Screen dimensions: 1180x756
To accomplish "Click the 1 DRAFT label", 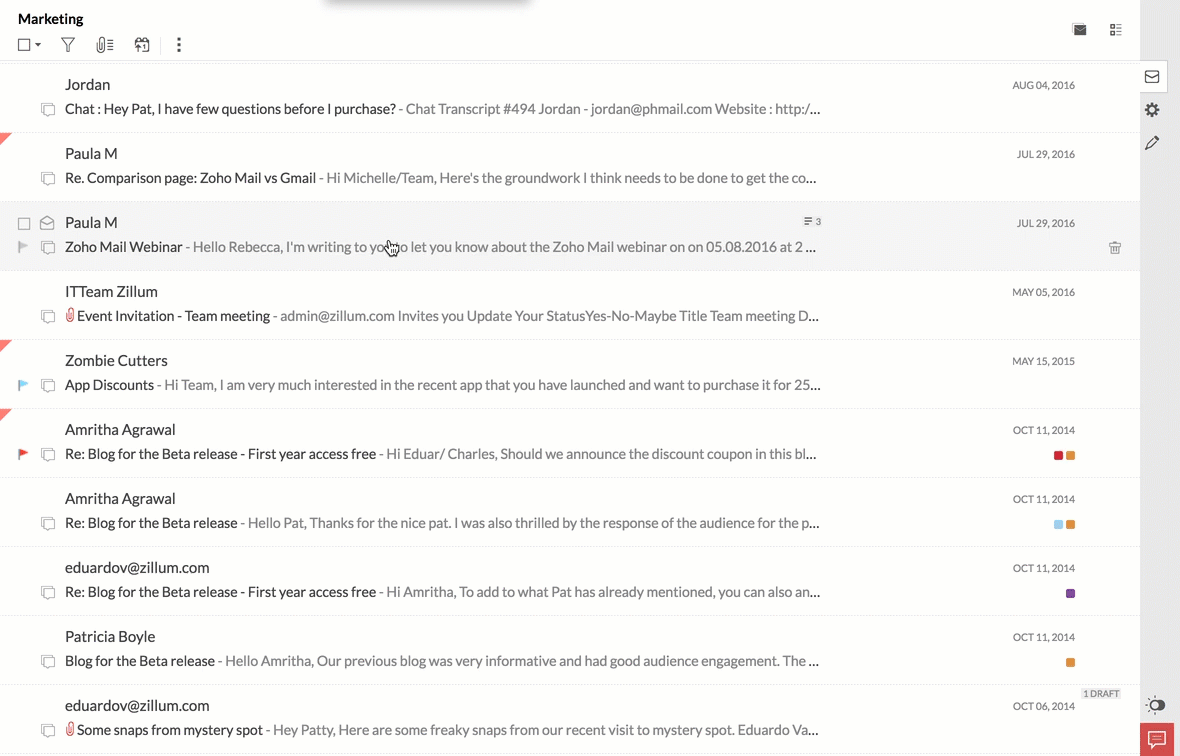I will point(1100,693).
